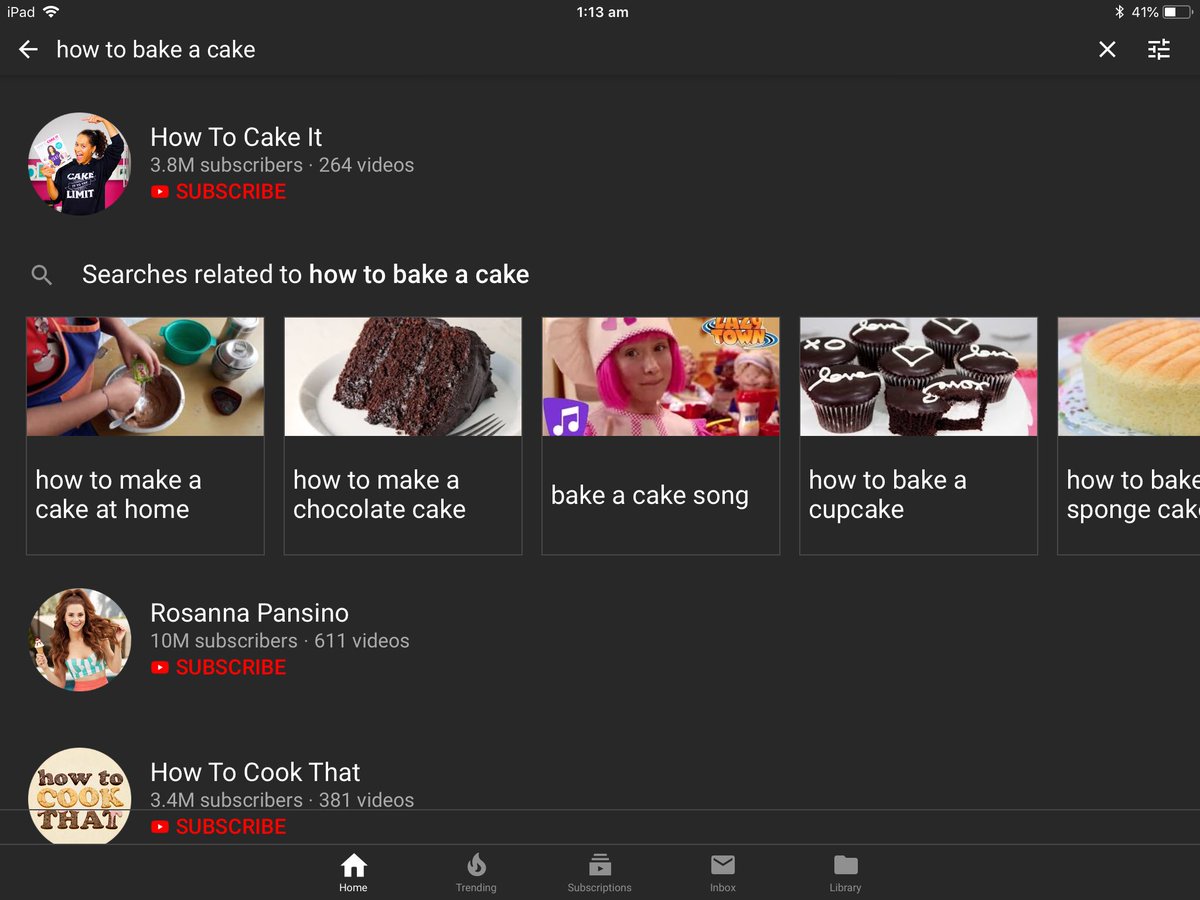Subscribe to Rosanna Pansino
The image size is (1200, 900).
[x=219, y=667]
